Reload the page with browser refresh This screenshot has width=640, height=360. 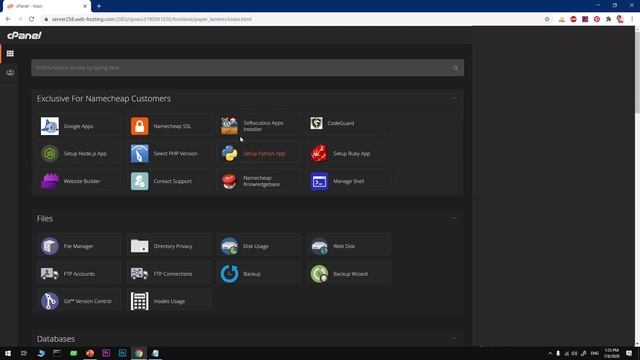(31, 19)
